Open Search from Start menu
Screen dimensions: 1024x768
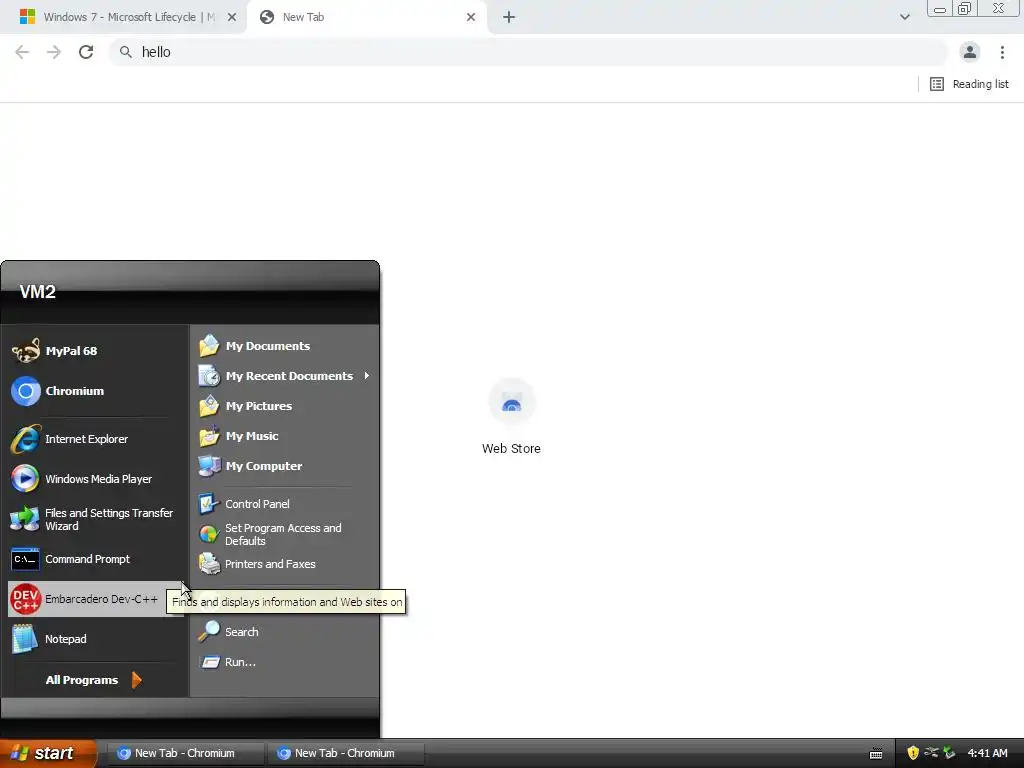284,632
